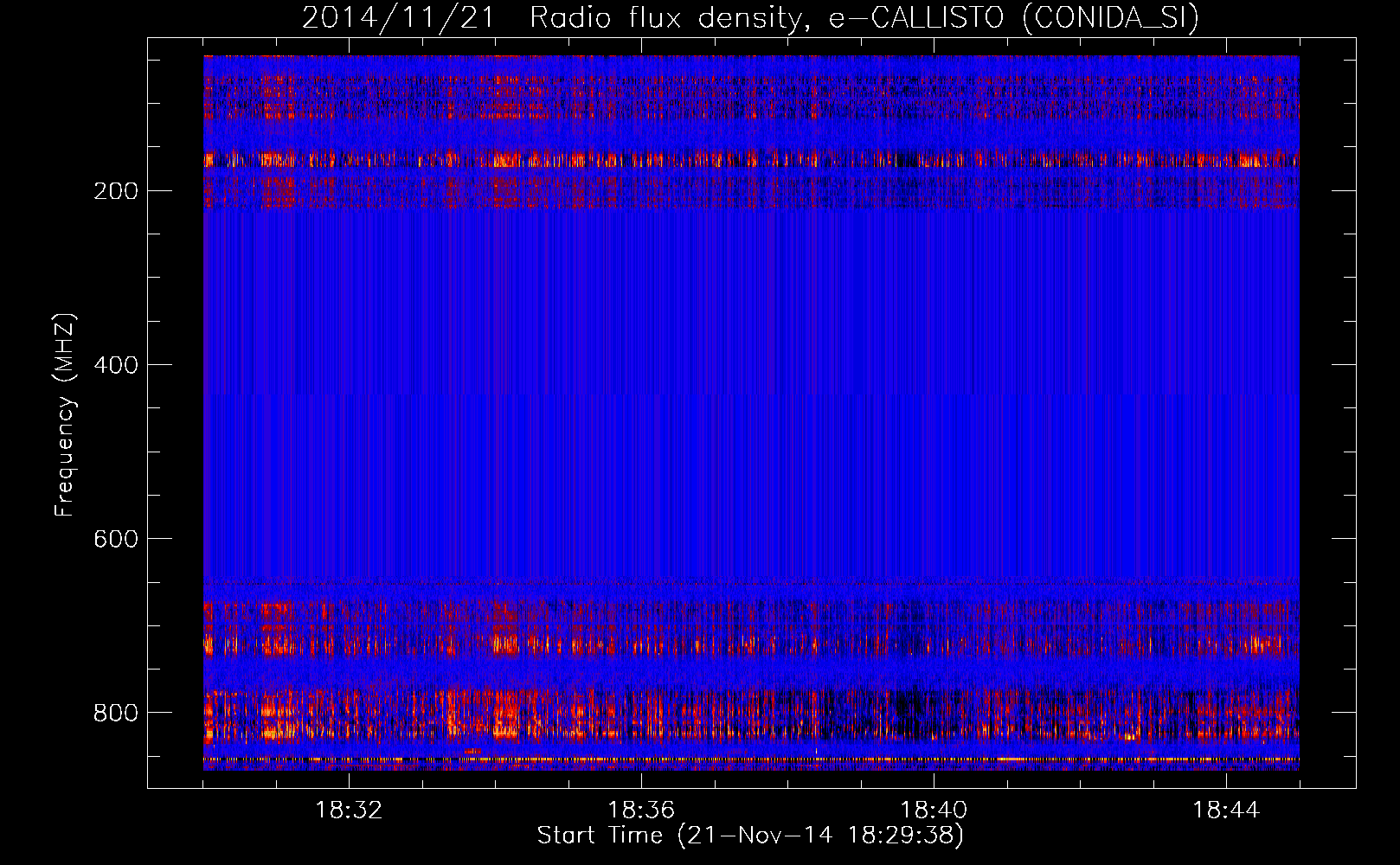The image size is (1400, 865).
Task: Click the 600 frequency tick label
Action: [x=115, y=539]
